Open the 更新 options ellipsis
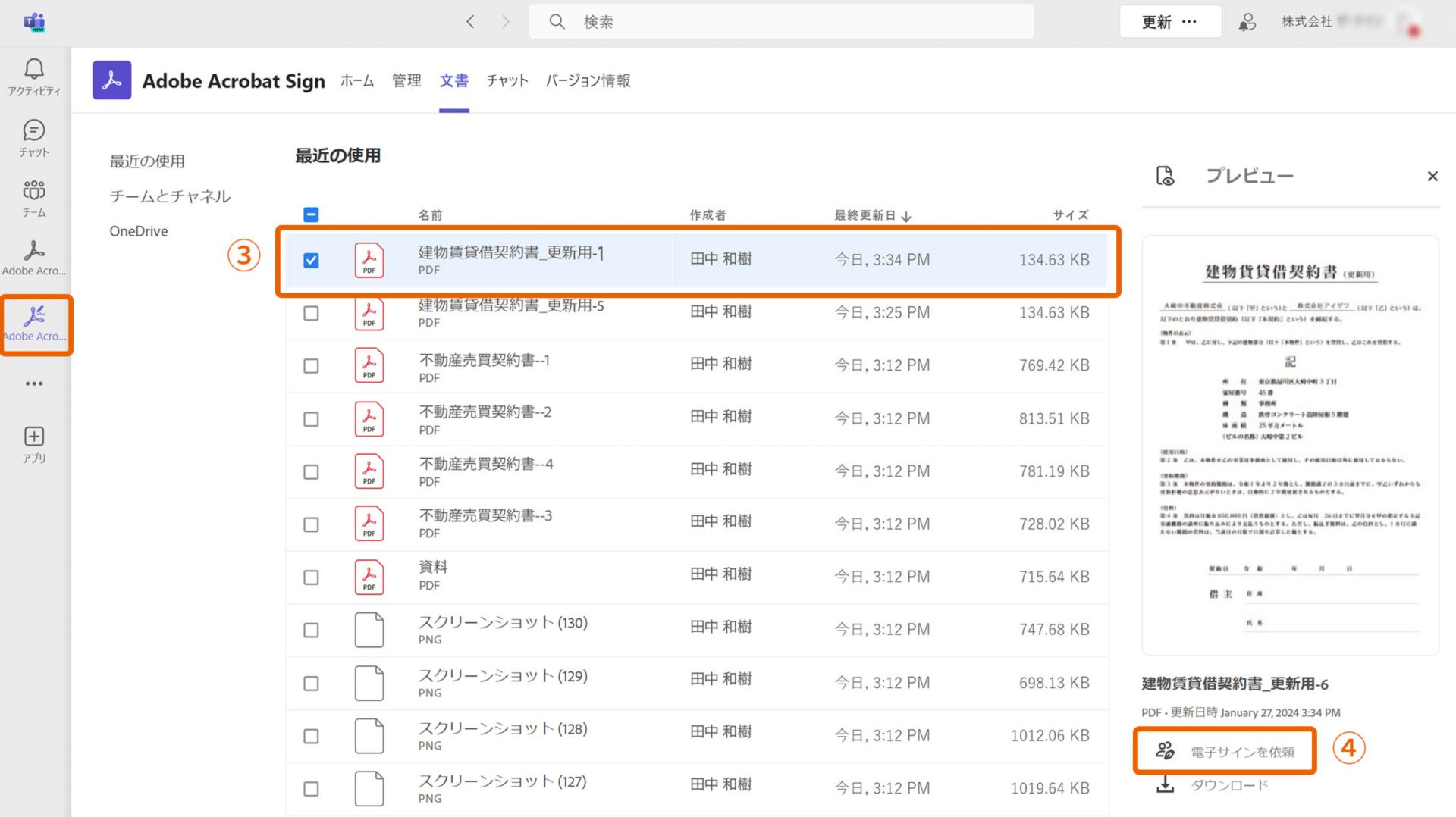This screenshot has width=1456, height=817. pyautogui.click(x=1190, y=22)
